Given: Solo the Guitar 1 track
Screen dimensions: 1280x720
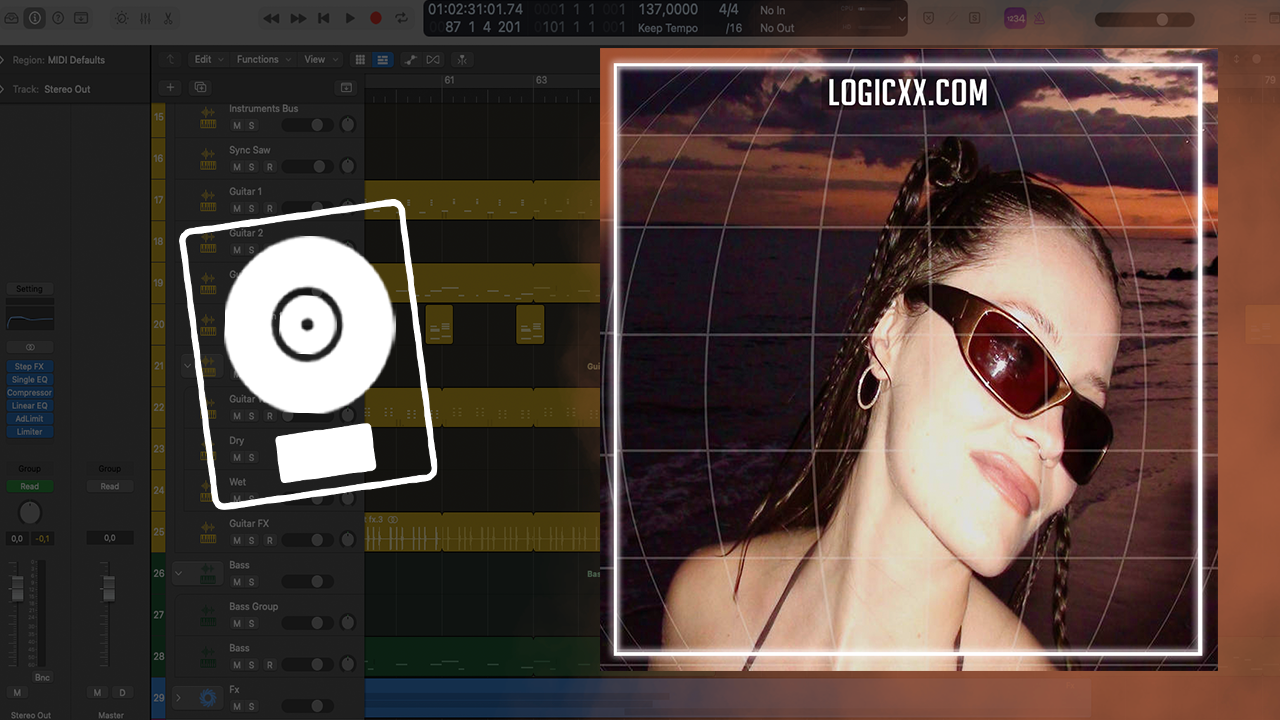Looking at the screenshot, I should point(252,208).
